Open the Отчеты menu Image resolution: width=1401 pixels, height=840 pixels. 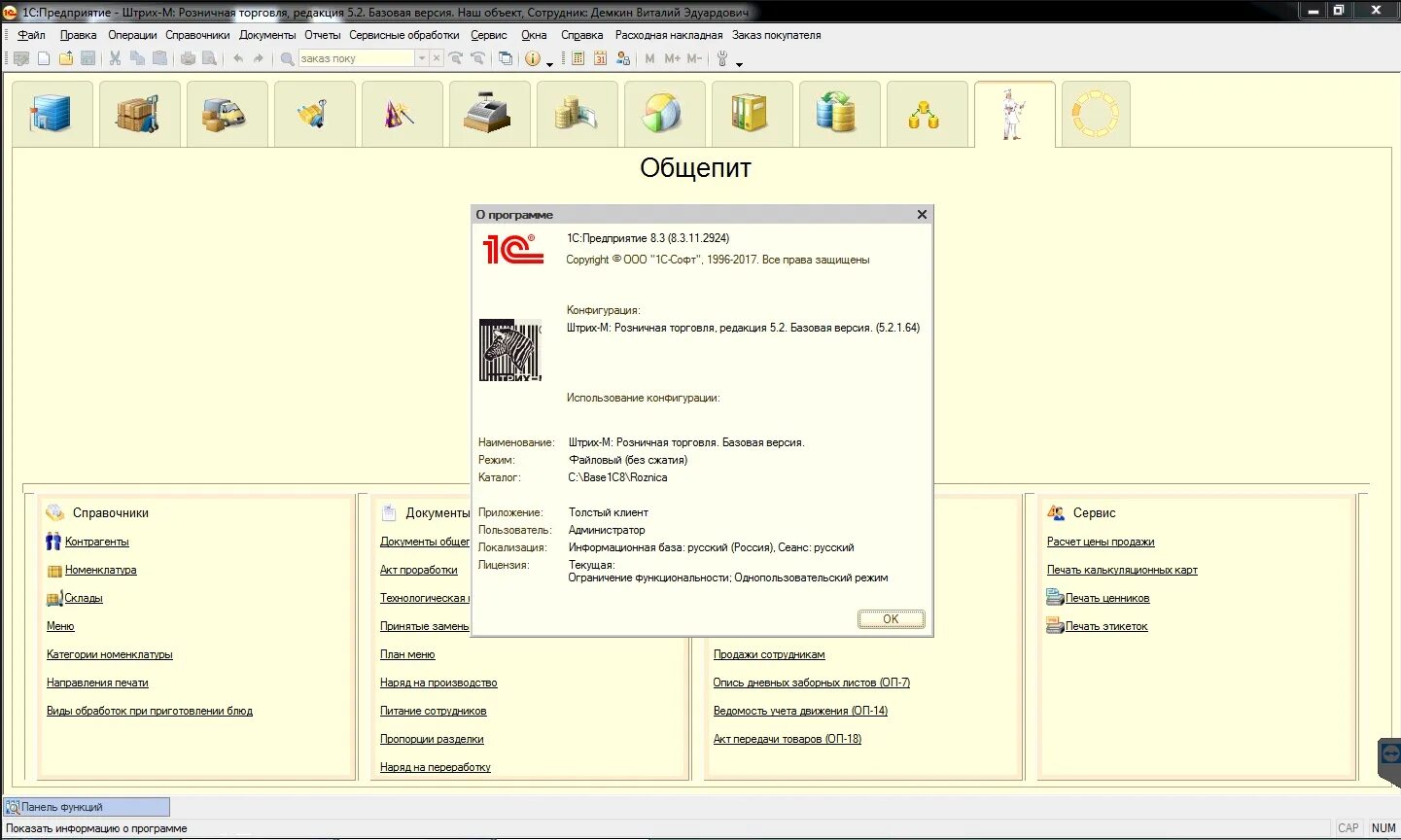[x=323, y=35]
